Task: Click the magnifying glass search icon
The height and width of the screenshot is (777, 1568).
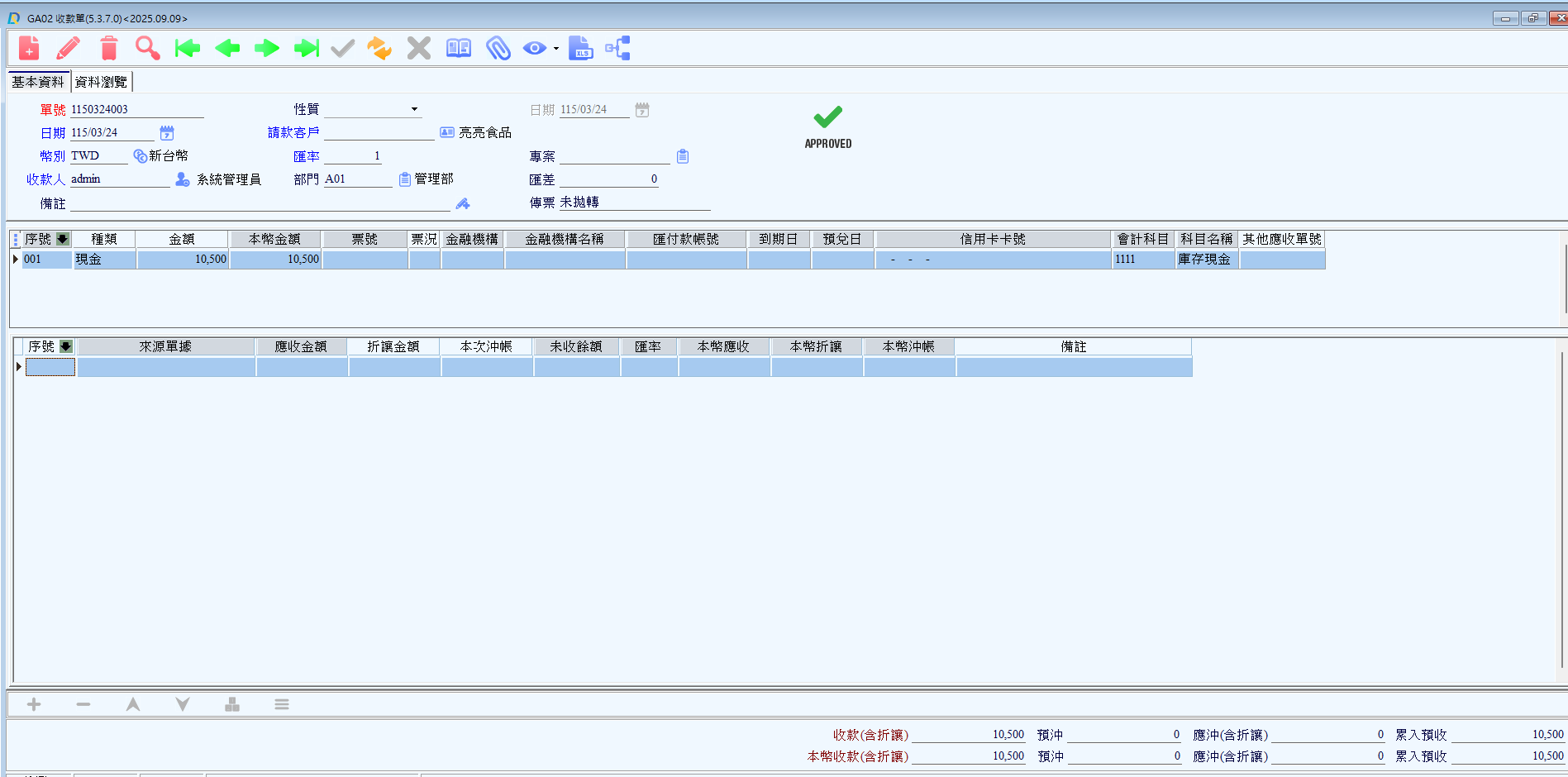Action: pyautogui.click(x=148, y=49)
